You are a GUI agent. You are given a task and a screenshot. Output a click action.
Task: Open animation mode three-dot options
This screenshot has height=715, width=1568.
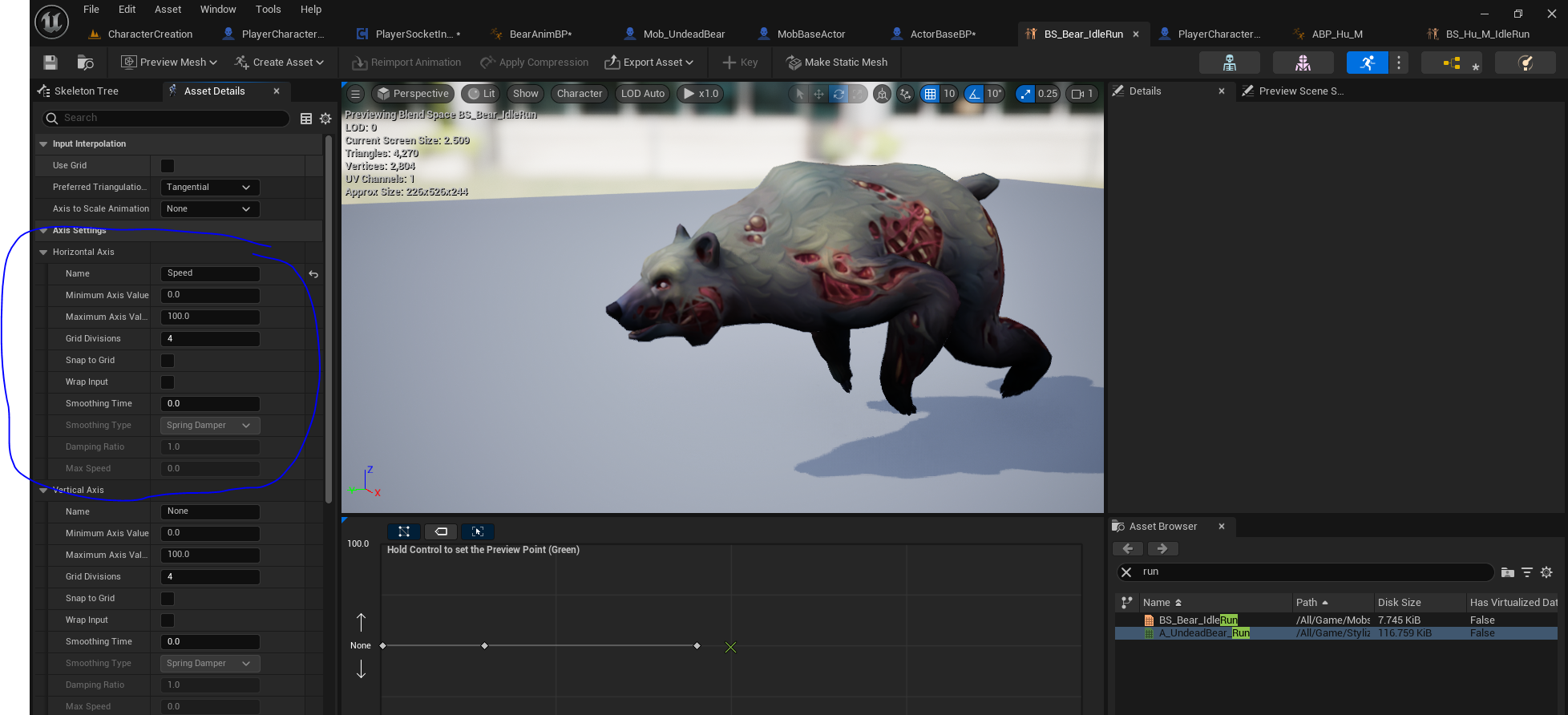tap(1399, 63)
